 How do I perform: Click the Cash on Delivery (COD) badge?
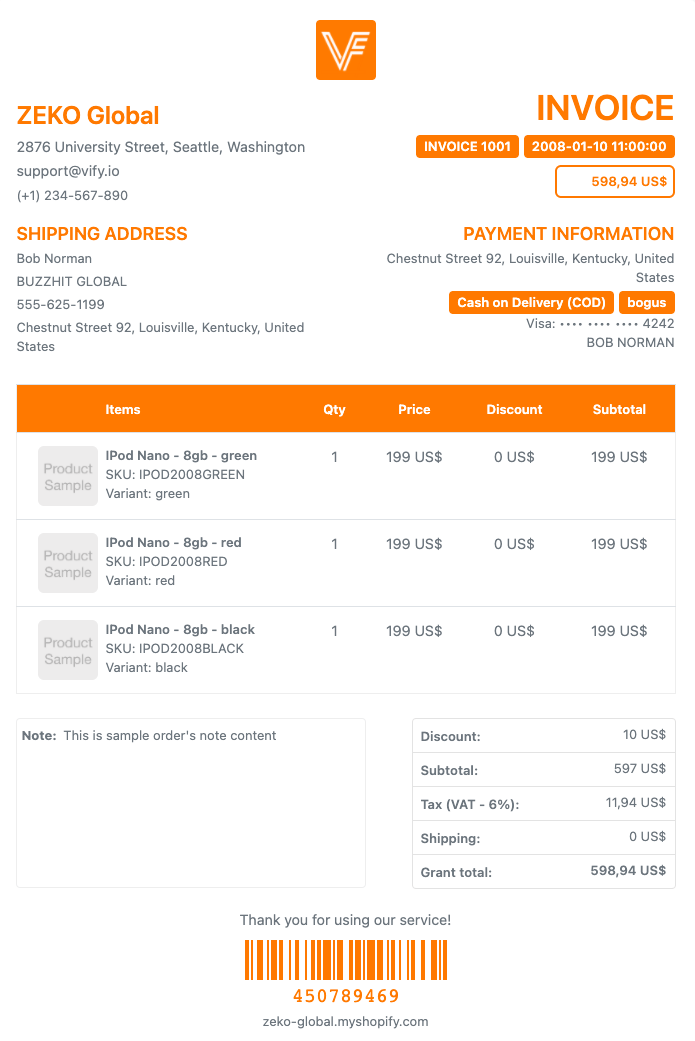(532, 303)
